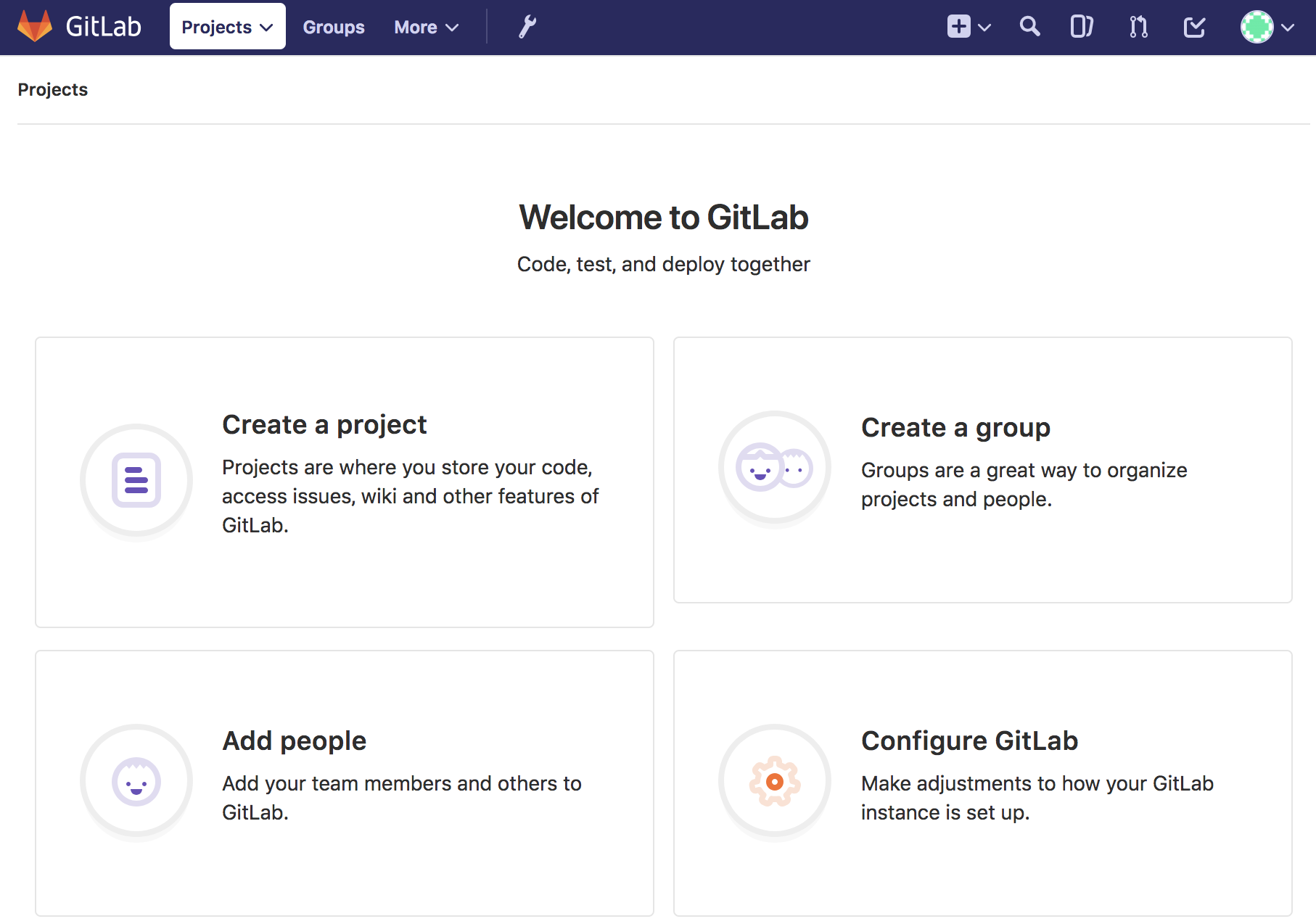This screenshot has height=924, width=1316.
Task: Click the Create a project card
Action: (344, 481)
